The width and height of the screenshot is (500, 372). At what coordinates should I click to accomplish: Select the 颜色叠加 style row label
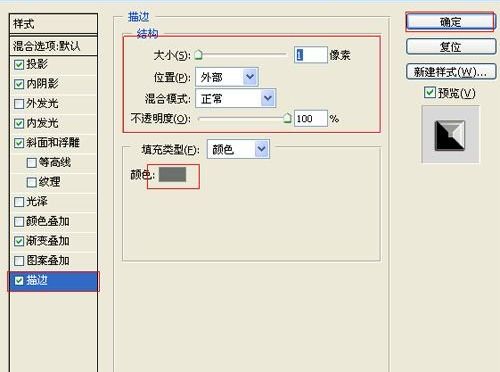coord(48,221)
